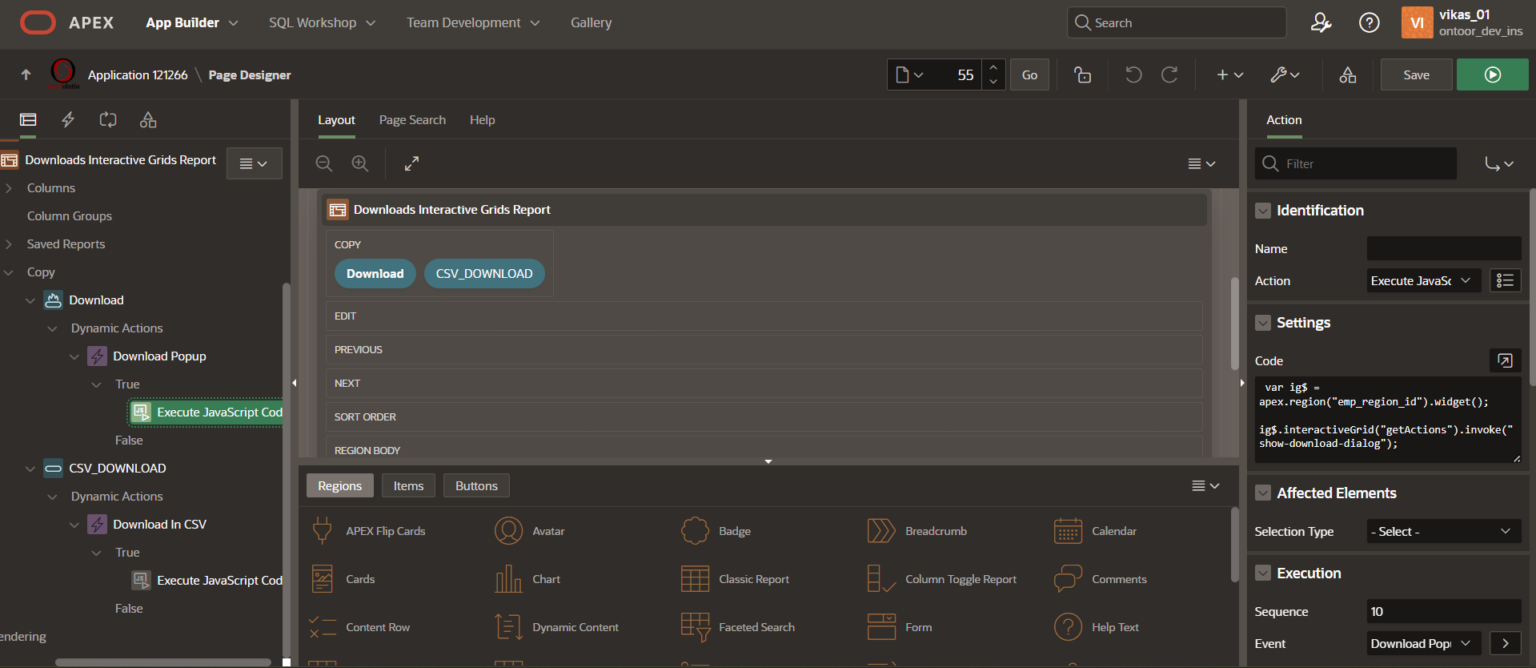Open the Selection Type dropdown

(x=1443, y=532)
